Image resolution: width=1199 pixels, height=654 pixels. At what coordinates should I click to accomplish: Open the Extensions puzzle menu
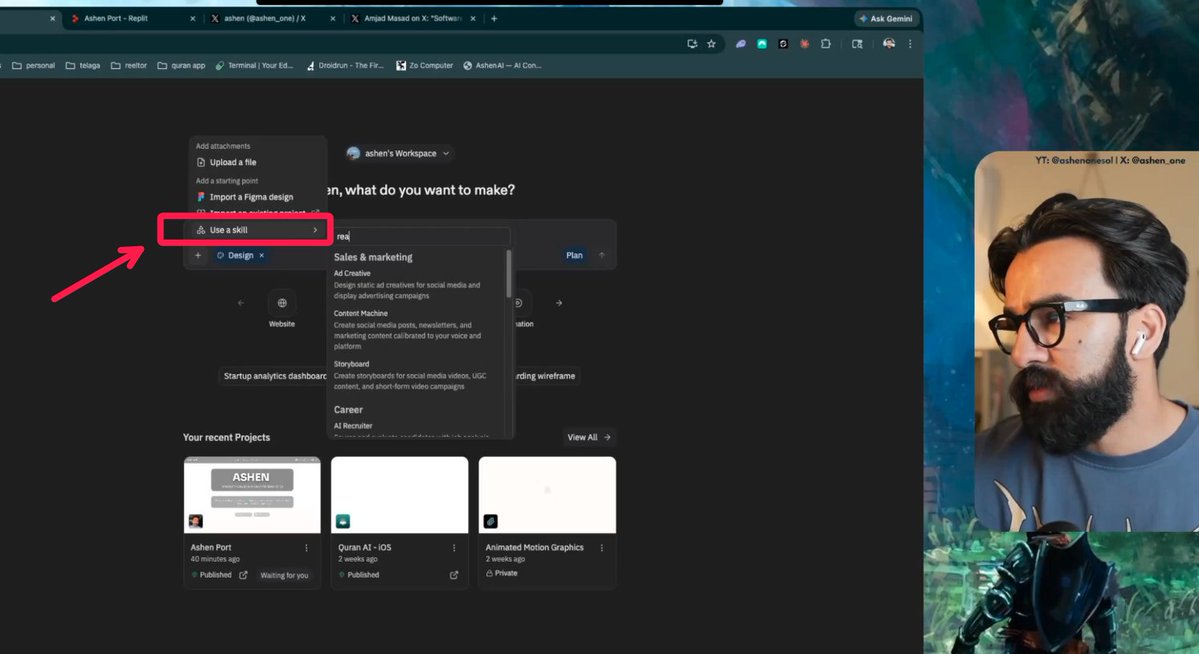click(x=826, y=44)
